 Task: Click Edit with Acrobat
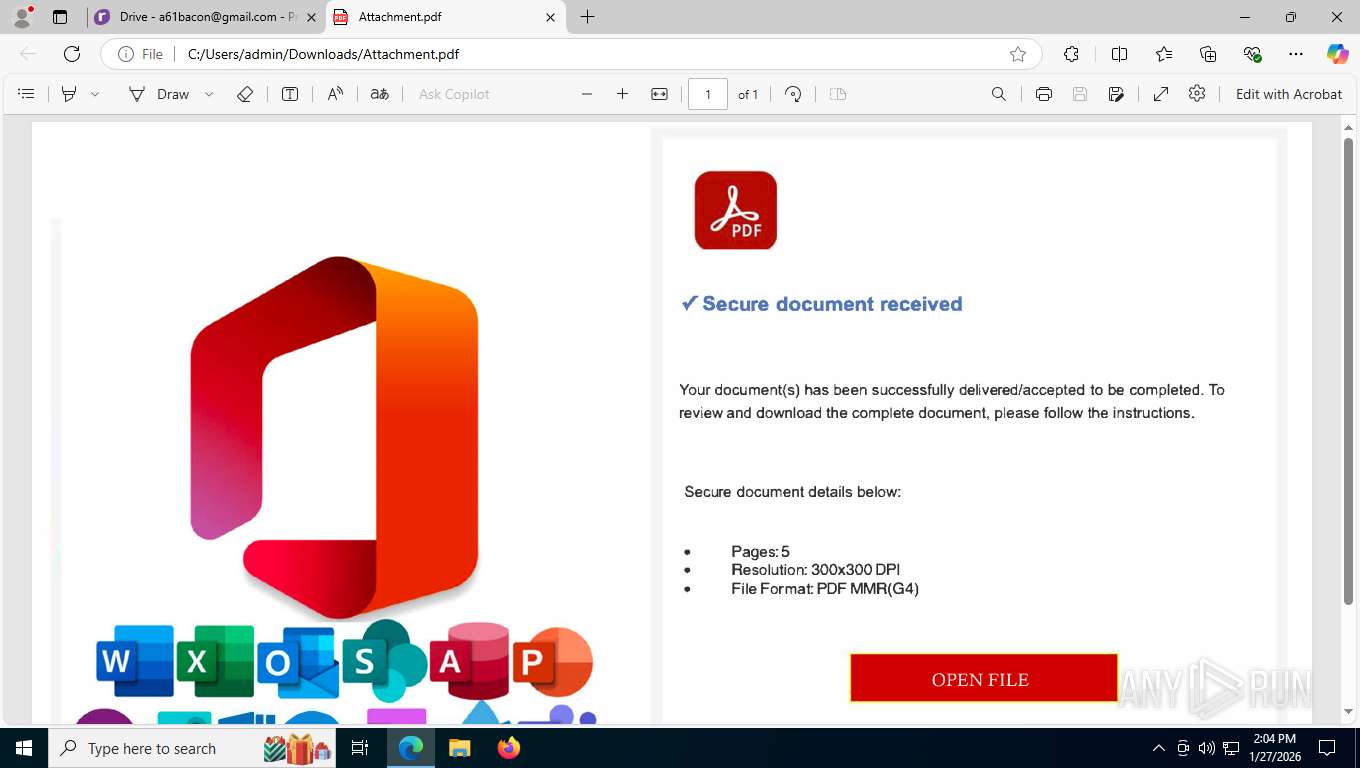1289,94
